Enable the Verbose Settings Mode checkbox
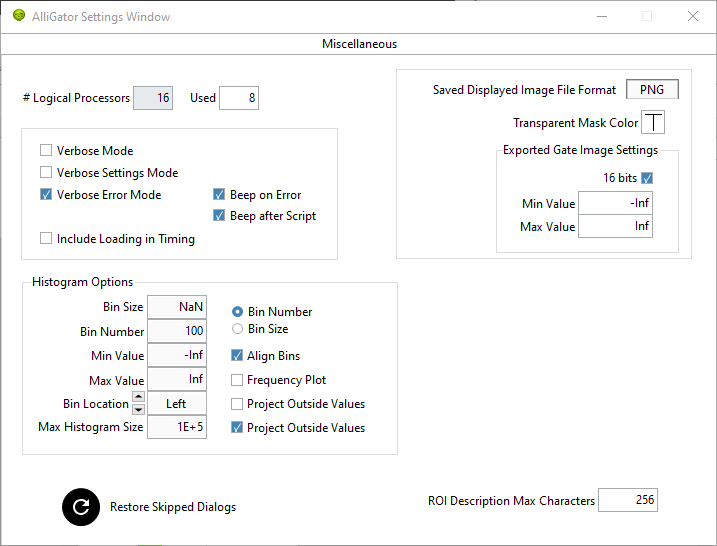 (x=46, y=172)
